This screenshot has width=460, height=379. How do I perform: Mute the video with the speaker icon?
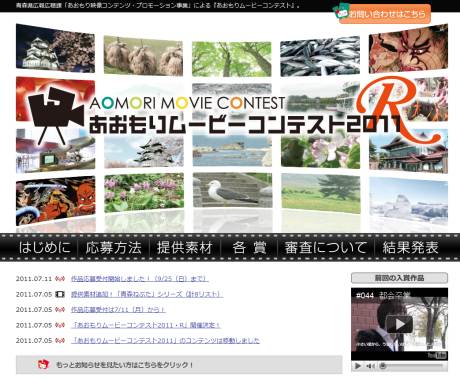pyautogui.click(x=370, y=366)
